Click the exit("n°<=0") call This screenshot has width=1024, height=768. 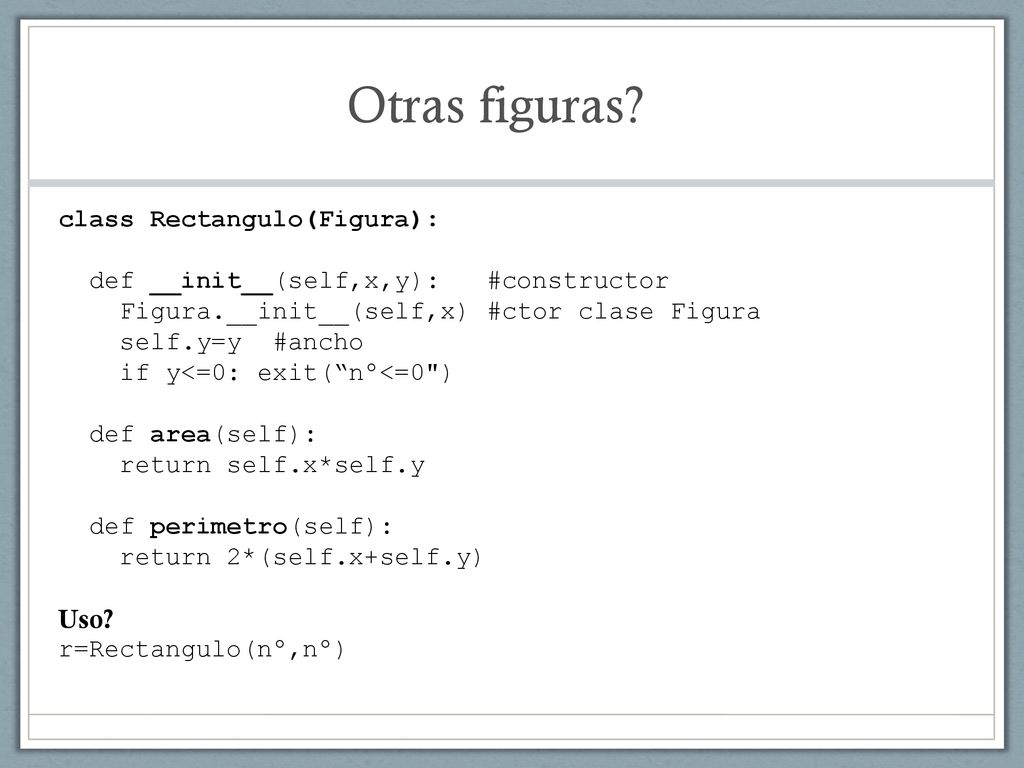[x=354, y=374]
